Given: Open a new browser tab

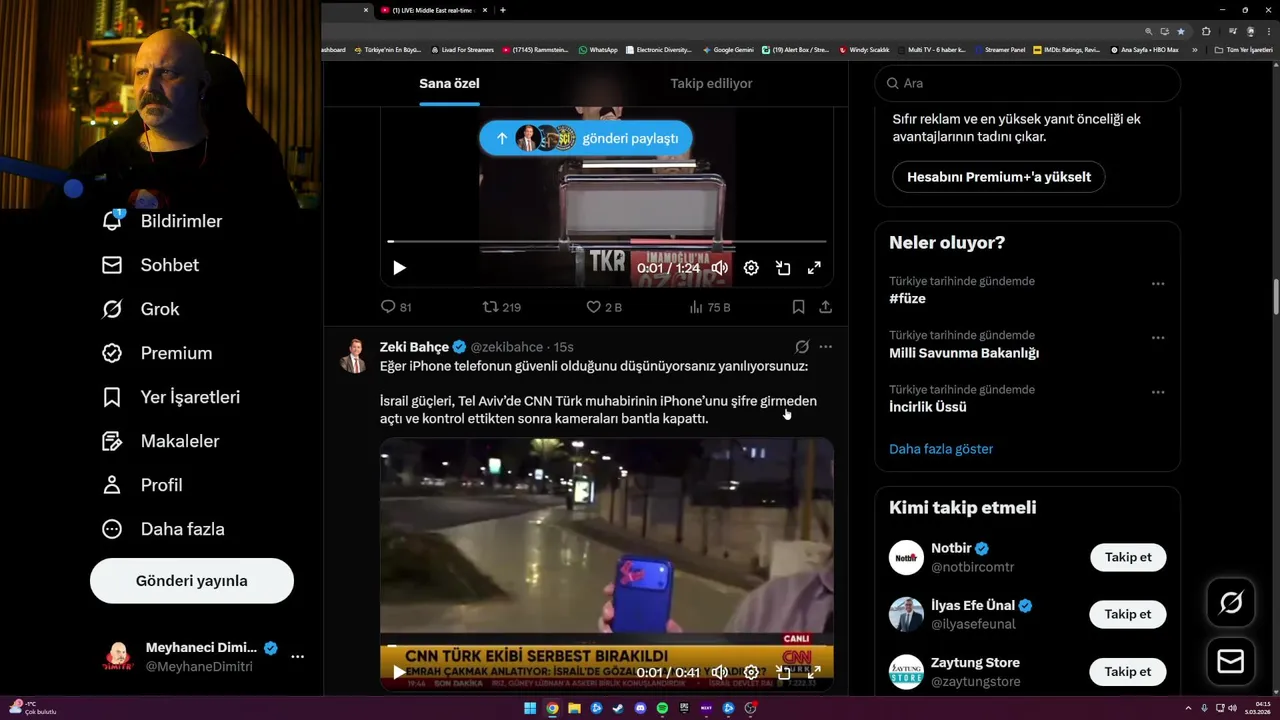Looking at the screenshot, I should (x=503, y=10).
